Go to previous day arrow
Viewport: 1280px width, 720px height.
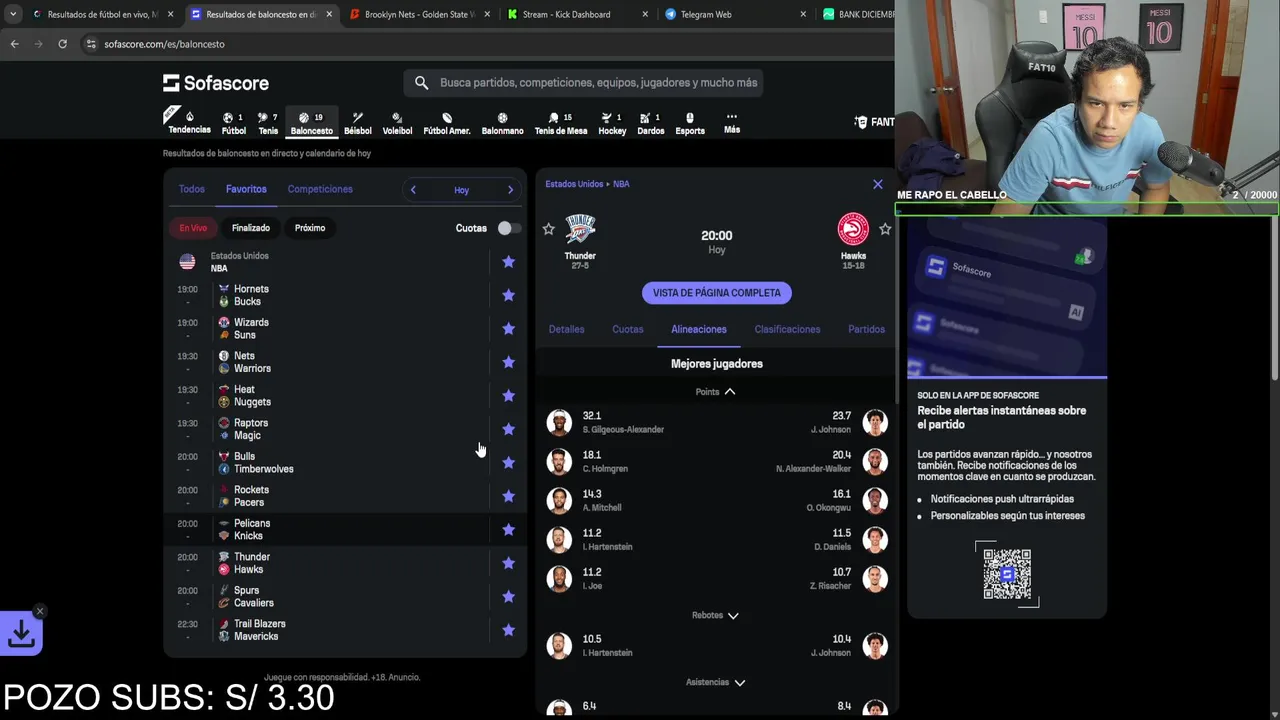point(413,190)
